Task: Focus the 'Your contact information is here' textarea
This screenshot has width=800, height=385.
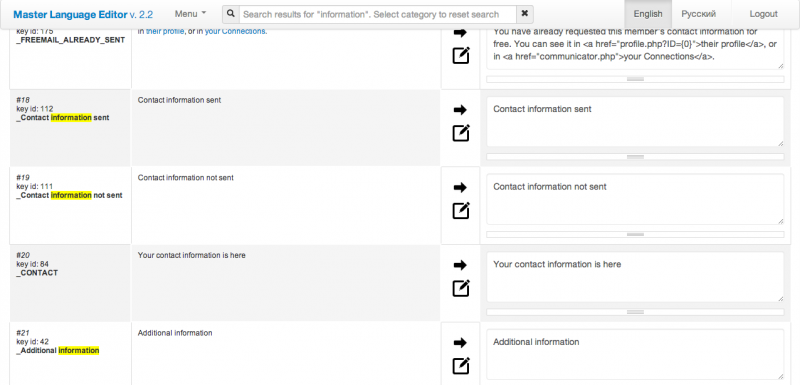Action: coord(635,277)
